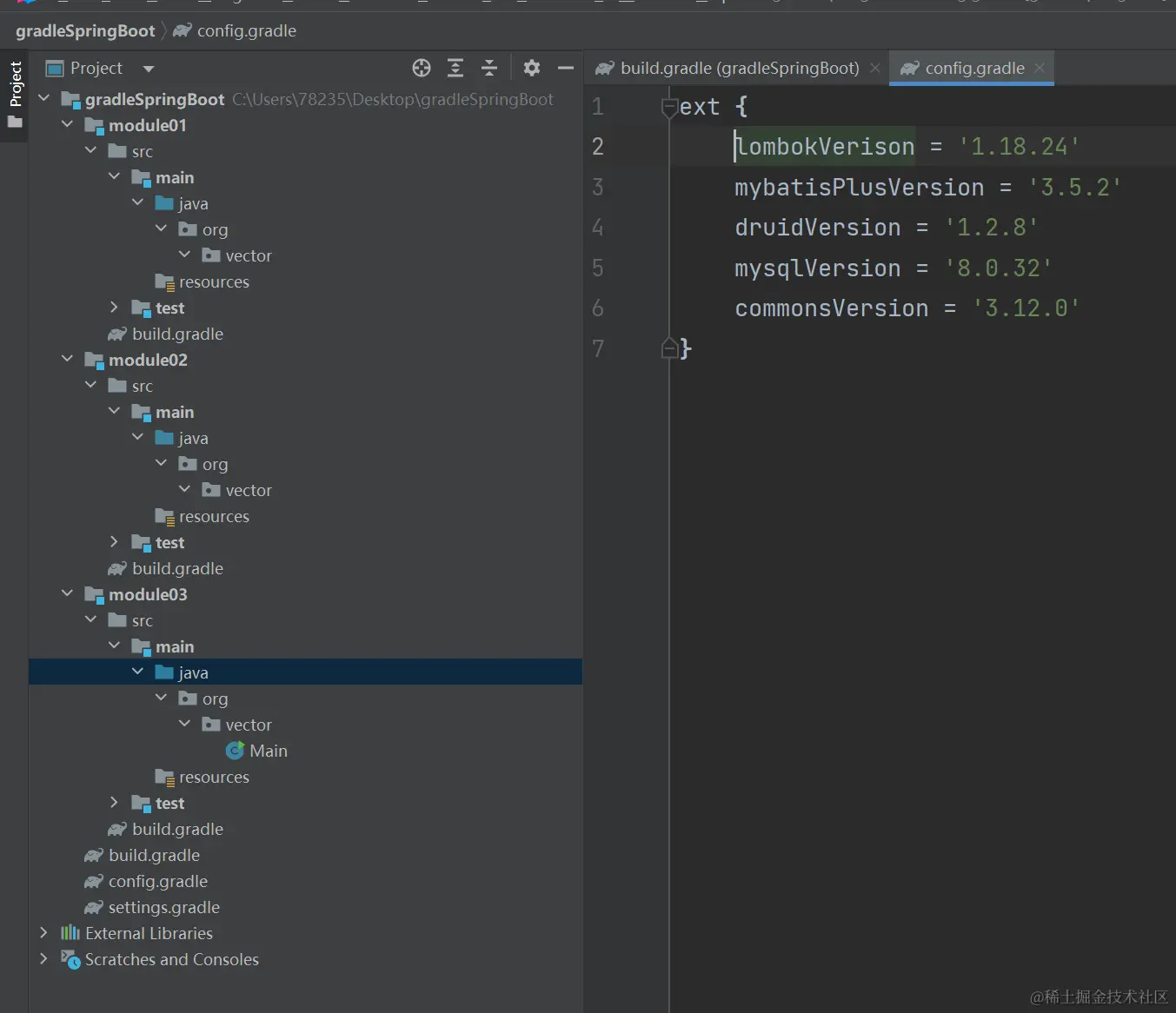Screen dimensions: 1176x1013
Task: Open the Project panel options gear icon
Action: click(x=531, y=68)
